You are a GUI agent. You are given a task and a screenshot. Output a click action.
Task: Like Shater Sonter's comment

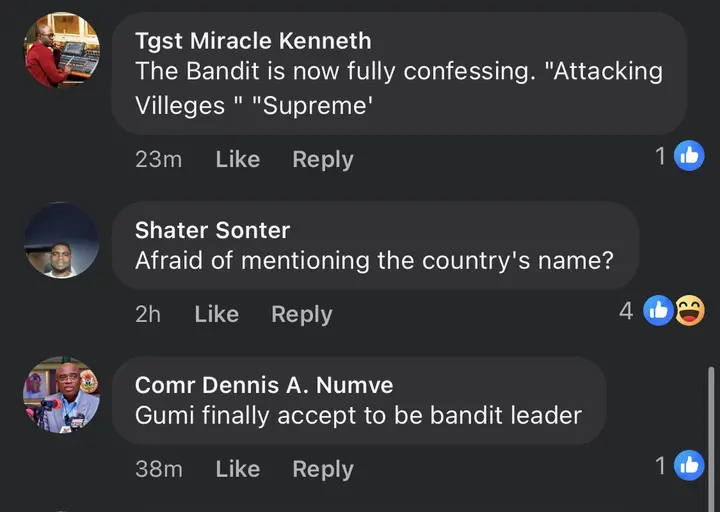coord(216,314)
